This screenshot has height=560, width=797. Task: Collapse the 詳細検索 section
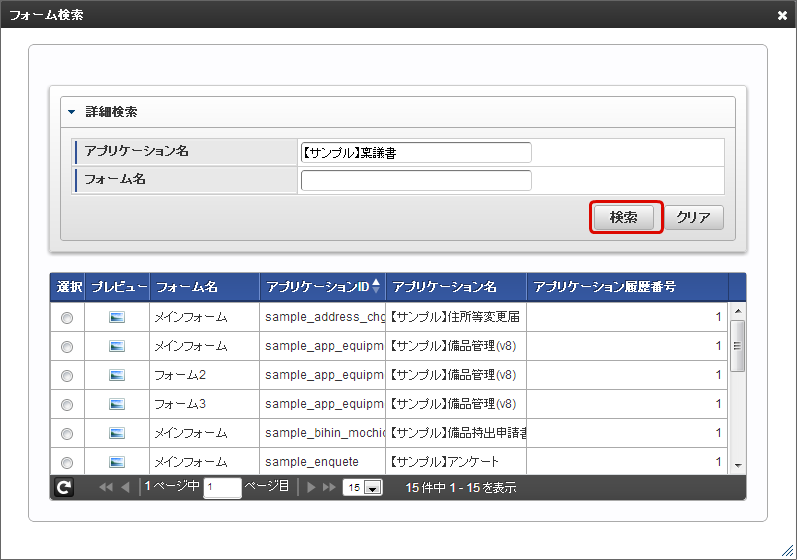[72, 112]
